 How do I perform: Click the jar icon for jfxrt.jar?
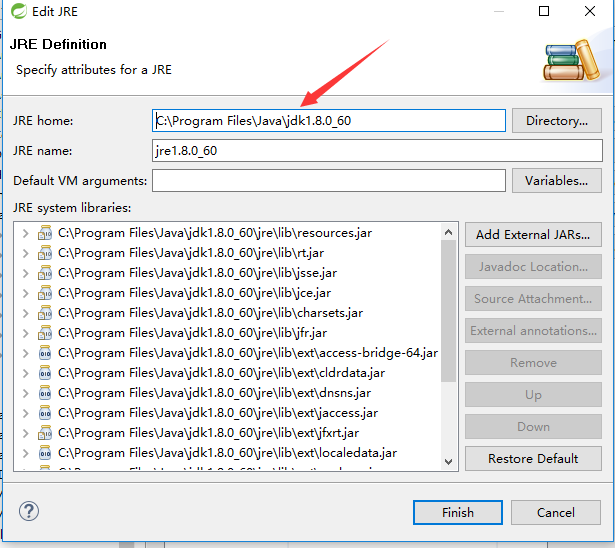coord(45,433)
